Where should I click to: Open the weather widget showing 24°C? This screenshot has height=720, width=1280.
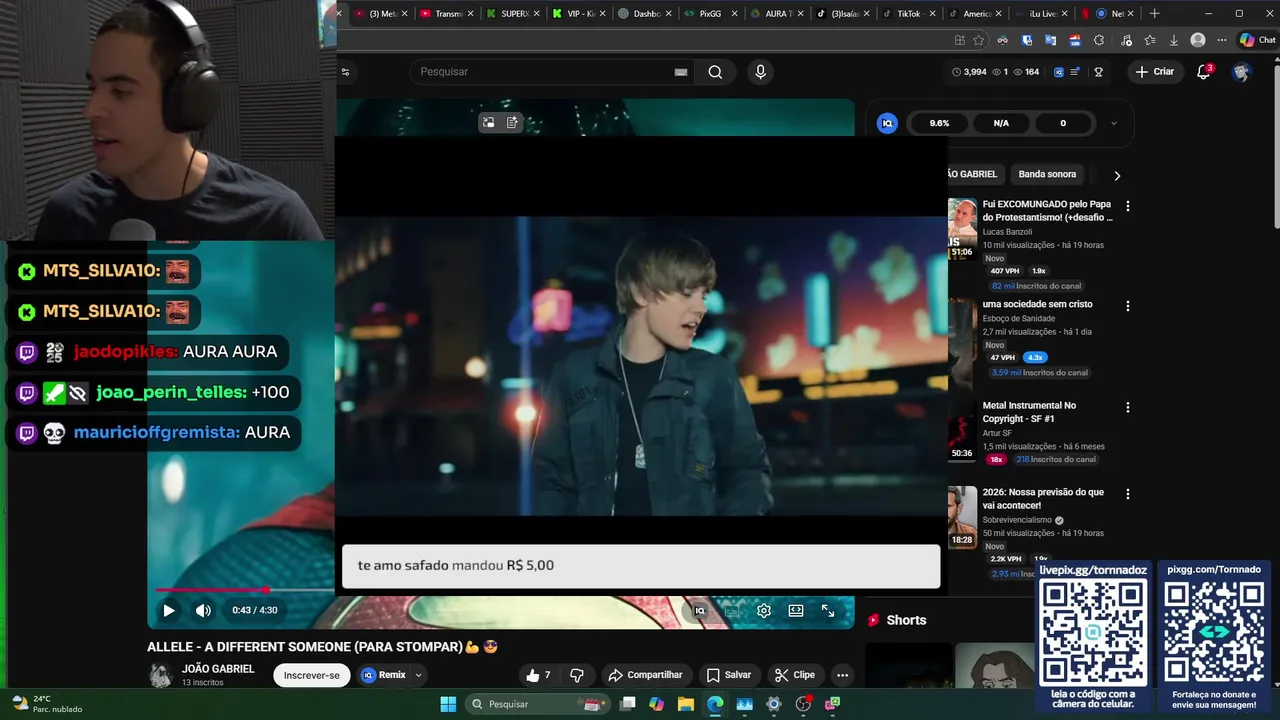point(47,704)
